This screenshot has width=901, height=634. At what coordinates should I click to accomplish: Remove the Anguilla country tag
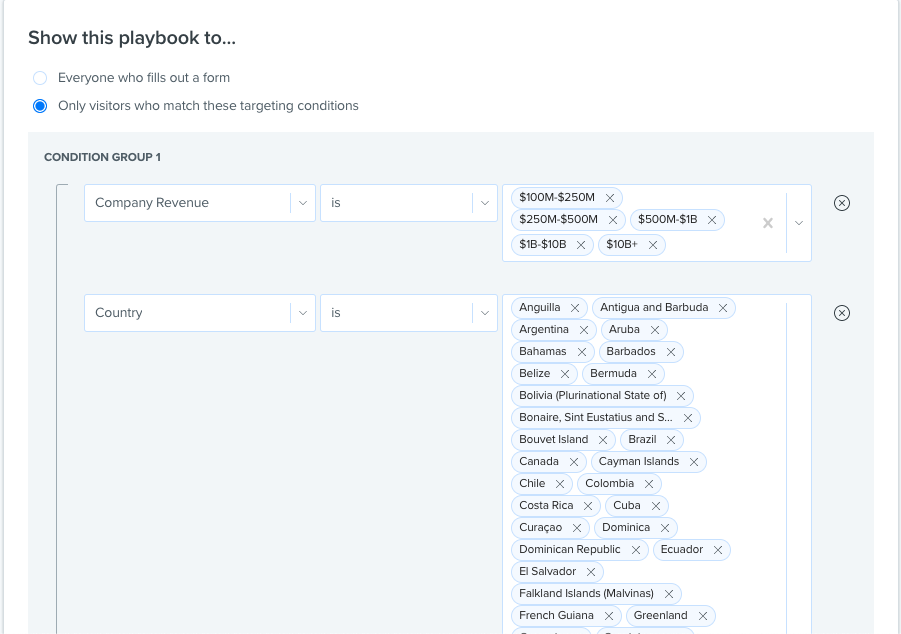click(x=575, y=308)
